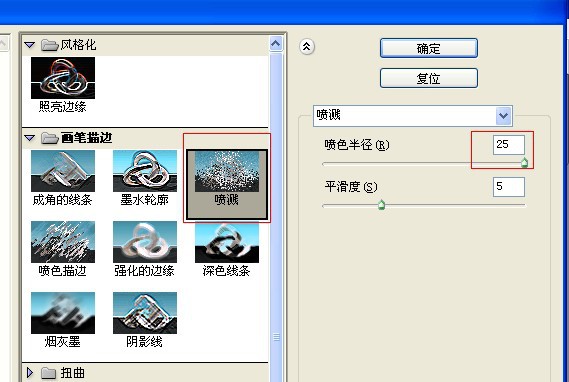The height and width of the screenshot is (382, 569).
Task: Select the 深色线条 filter thumbnail
Action: 227,242
